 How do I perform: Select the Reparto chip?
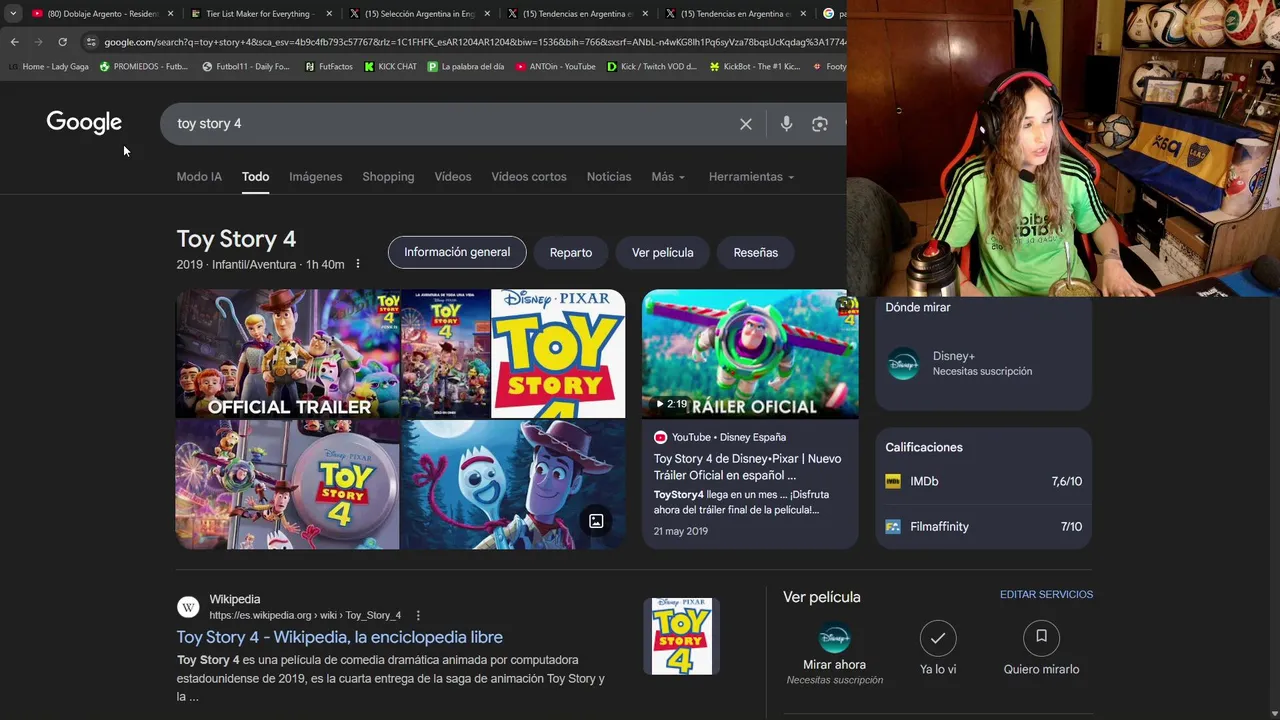point(571,253)
